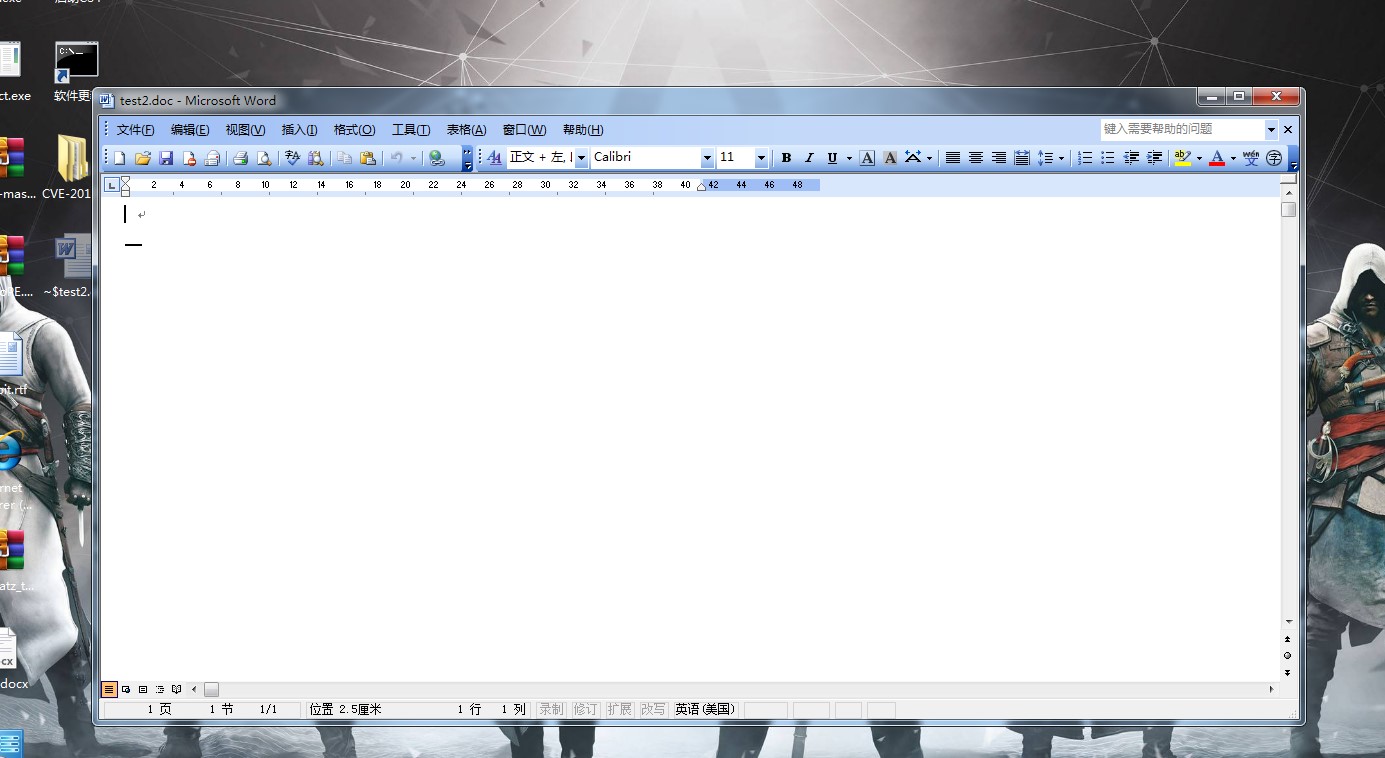The width and height of the screenshot is (1385, 758).
Task: Toggle bold formatting
Action: point(786,158)
